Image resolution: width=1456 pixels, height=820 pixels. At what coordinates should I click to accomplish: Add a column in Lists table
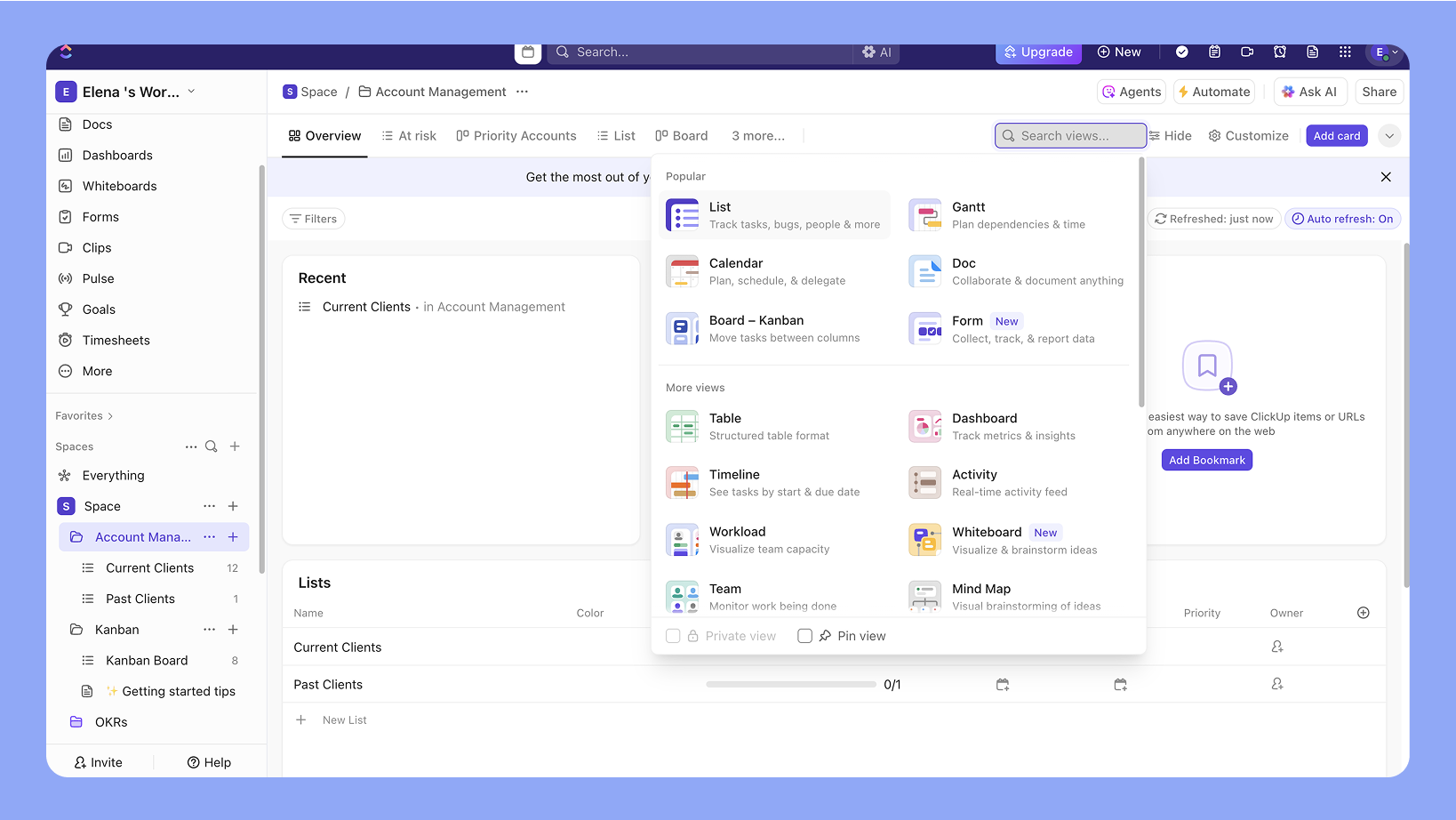1364,613
